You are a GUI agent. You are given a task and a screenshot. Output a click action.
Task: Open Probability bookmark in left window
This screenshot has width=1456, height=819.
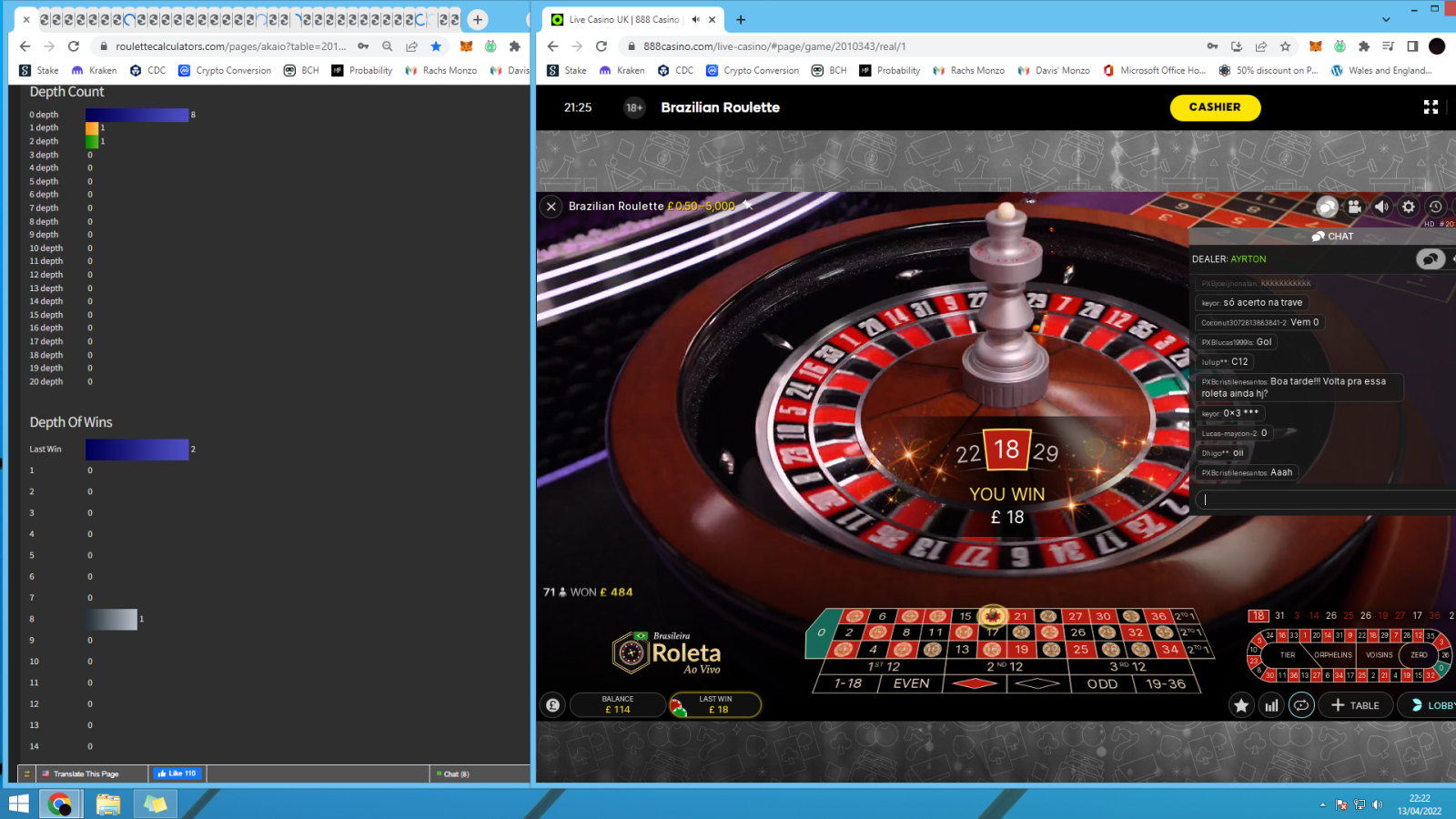(362, 70)
